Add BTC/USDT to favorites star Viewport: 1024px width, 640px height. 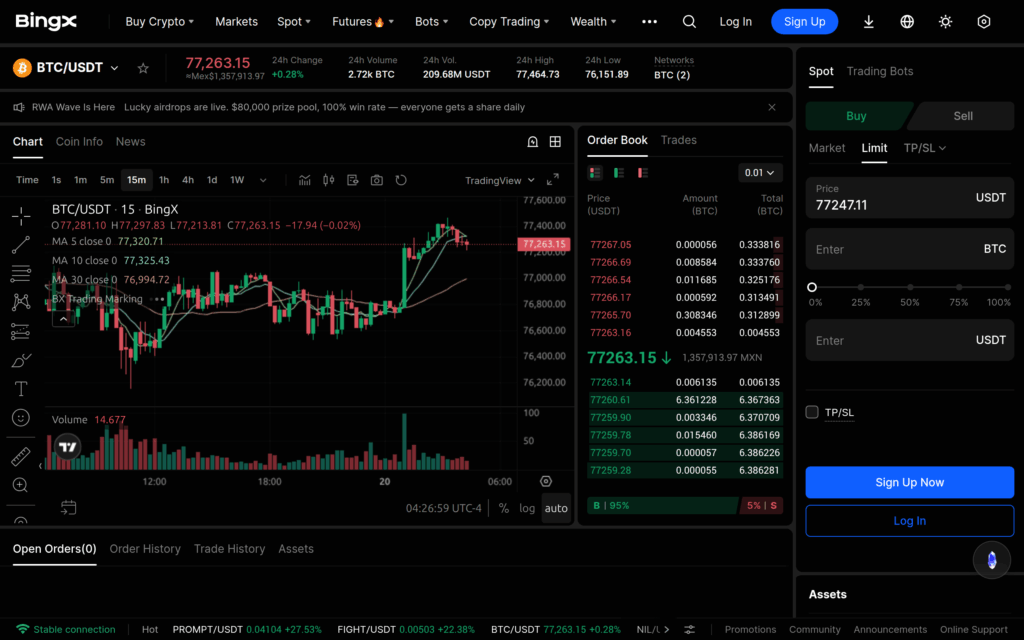tap(143, 68)
